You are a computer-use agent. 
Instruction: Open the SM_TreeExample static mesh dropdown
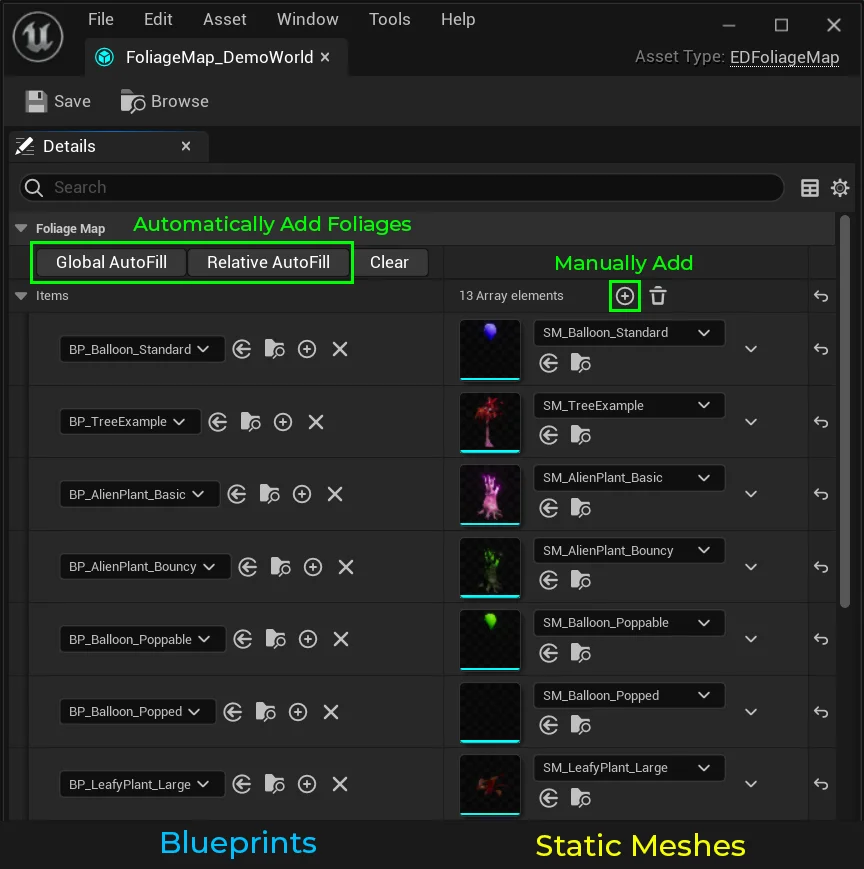point(628,405)
